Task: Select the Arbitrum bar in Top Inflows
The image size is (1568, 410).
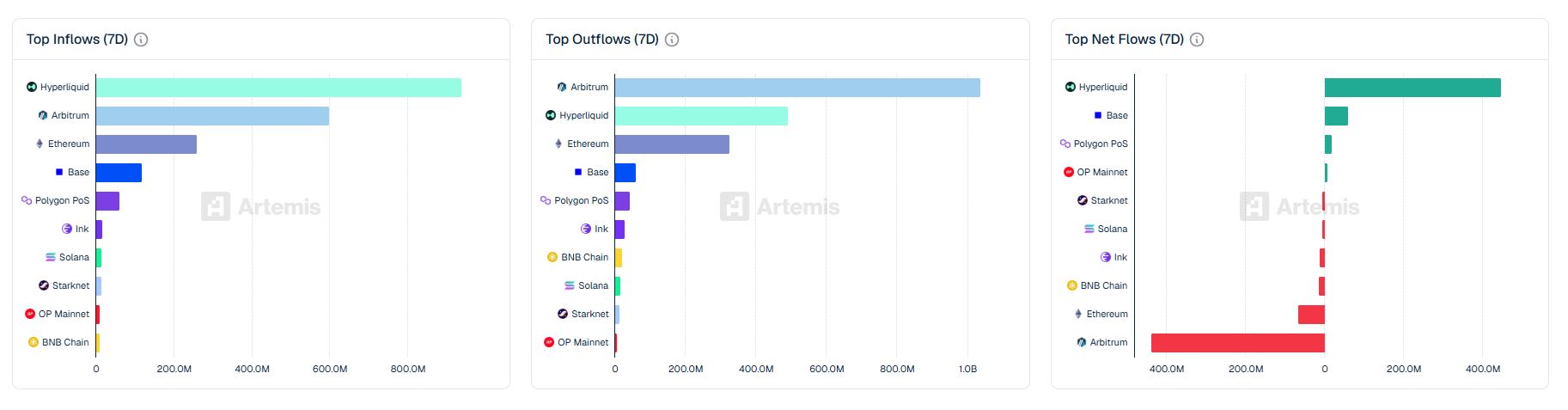Action: click(x=212, y=116)
